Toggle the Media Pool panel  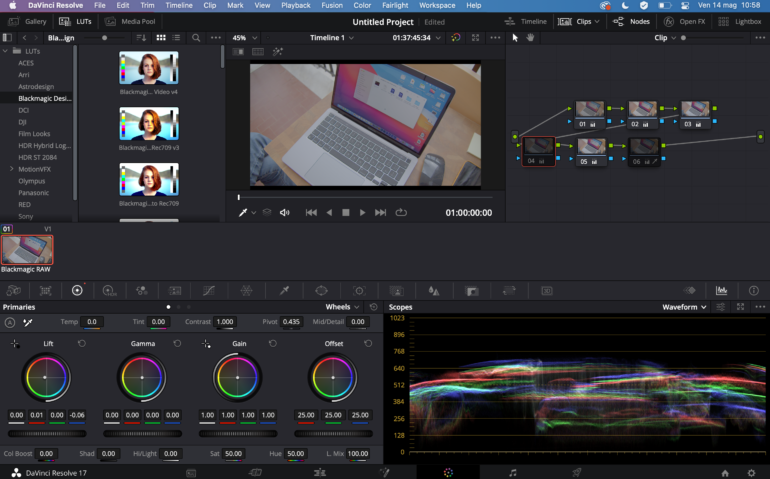[x=131, y=22]
